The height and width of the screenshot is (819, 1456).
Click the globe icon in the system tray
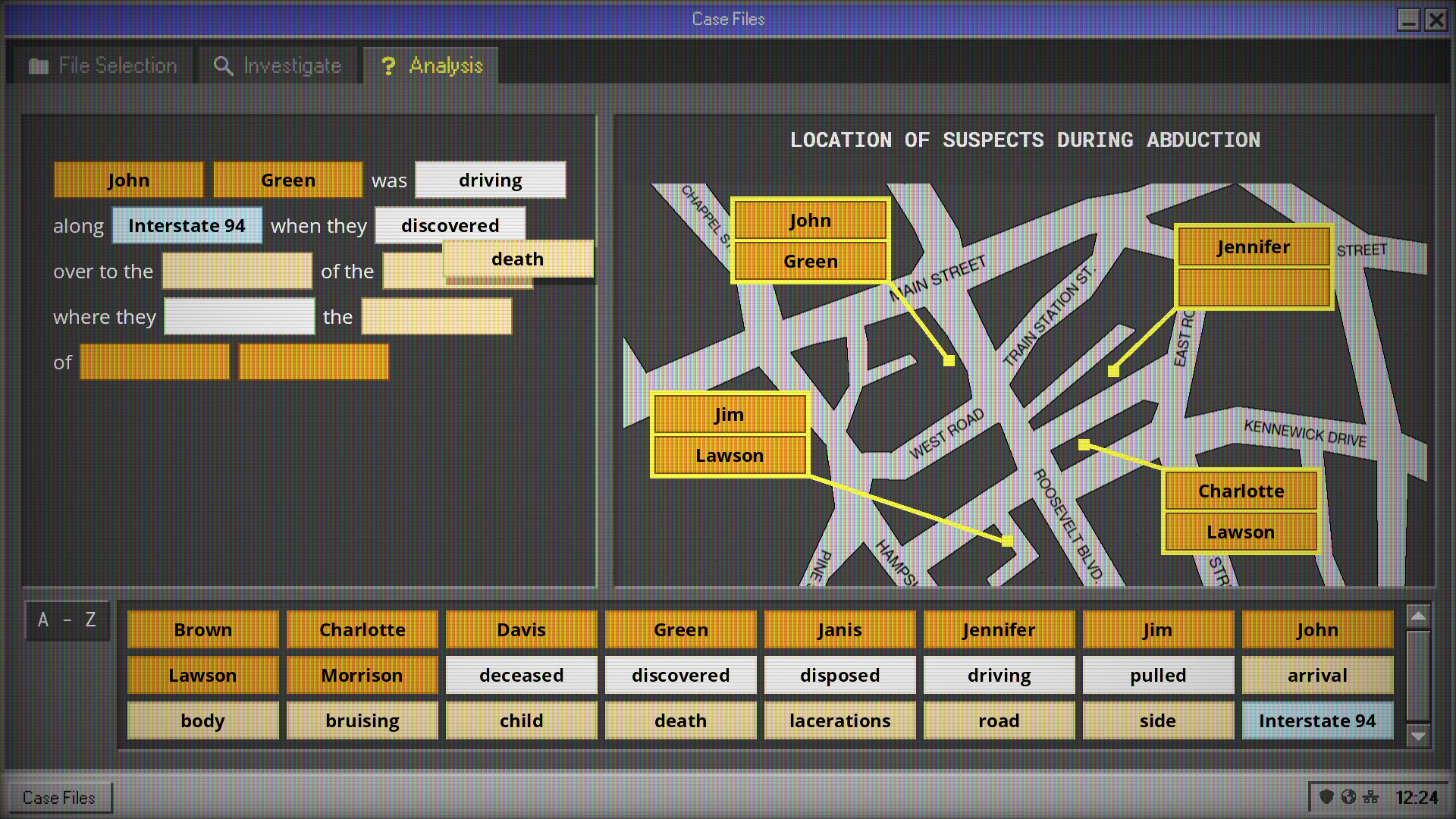coord(1348,797)
